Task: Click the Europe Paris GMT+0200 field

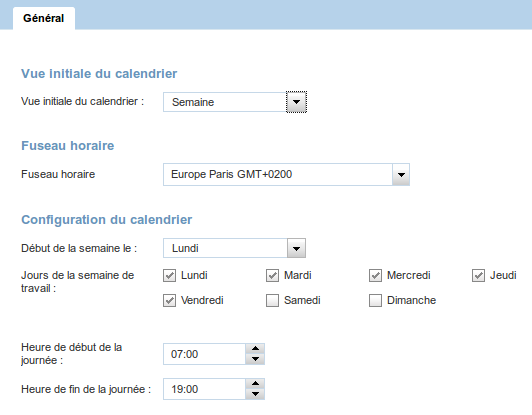Action: [278, 174]
